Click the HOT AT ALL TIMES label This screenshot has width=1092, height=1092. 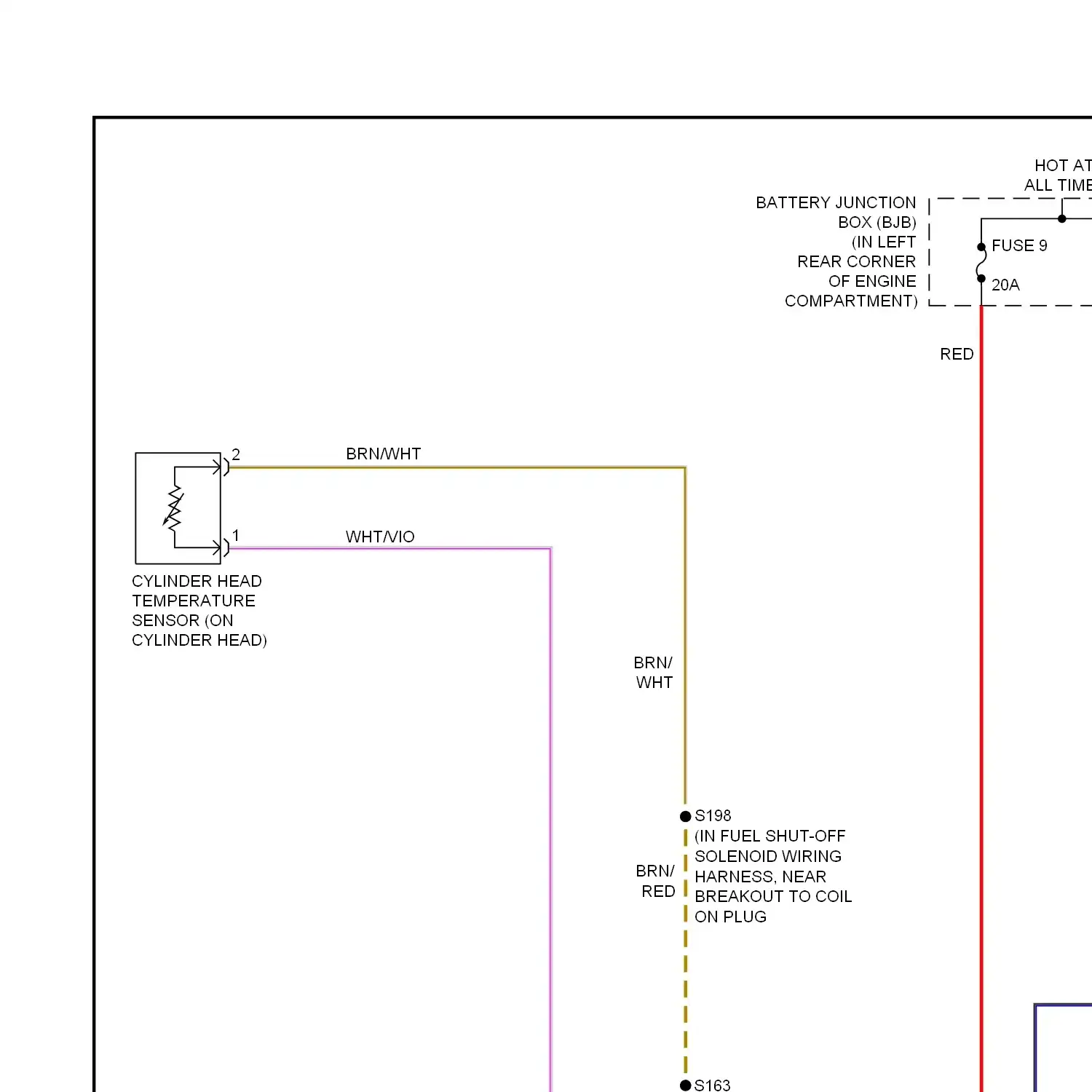pos(1059,175)
